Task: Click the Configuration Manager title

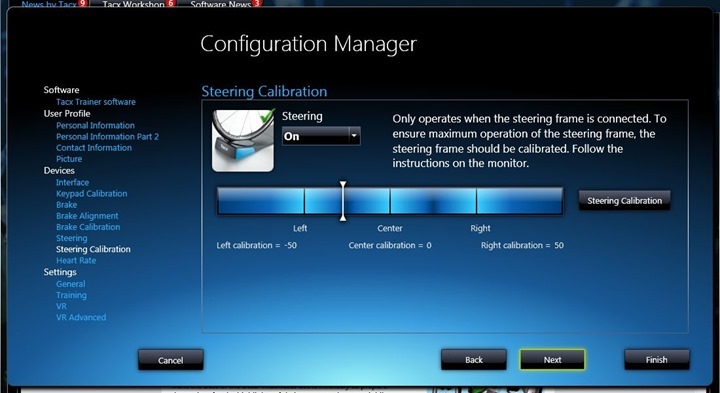Action: tap(309, 45)
